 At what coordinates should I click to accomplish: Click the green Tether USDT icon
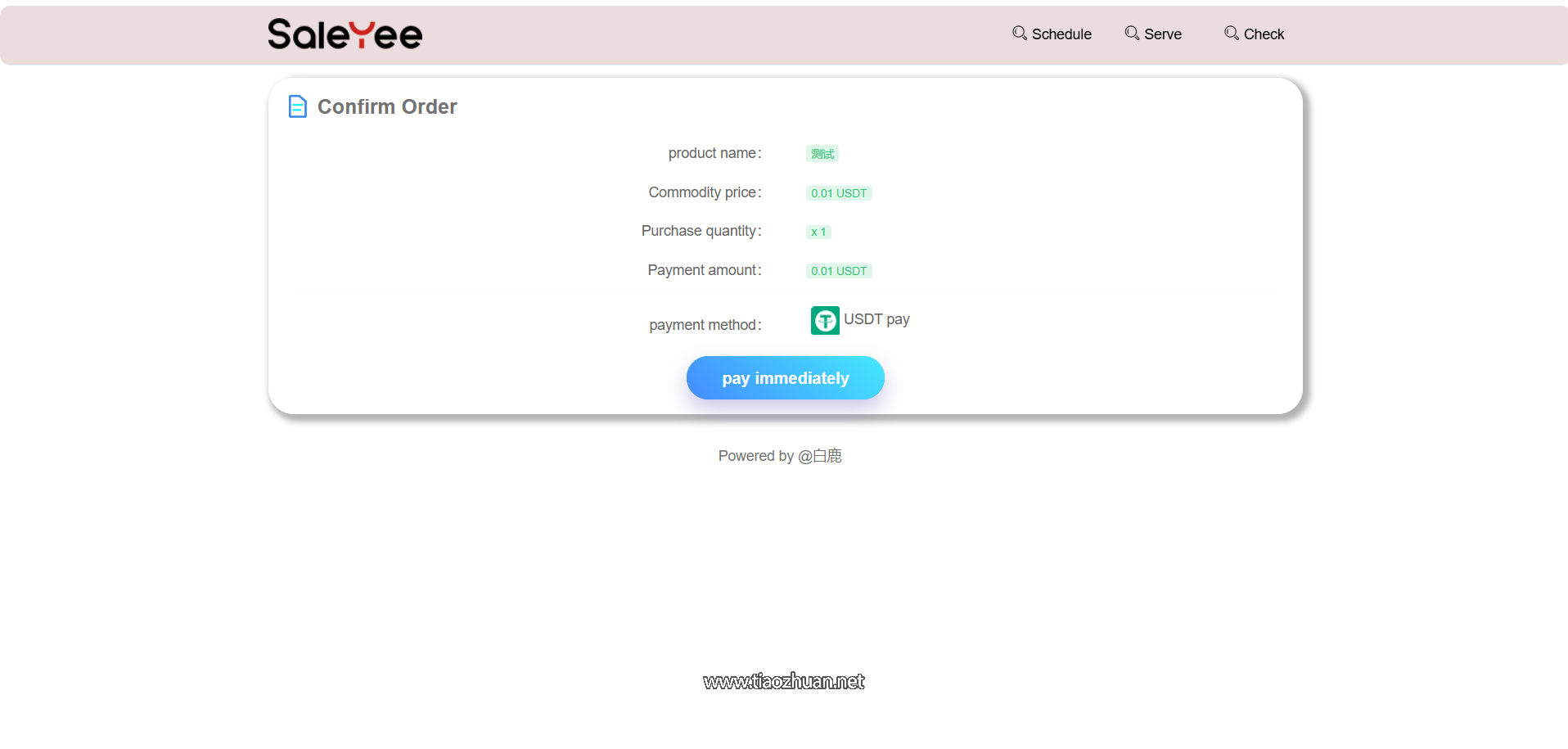(x=825, y=320)
